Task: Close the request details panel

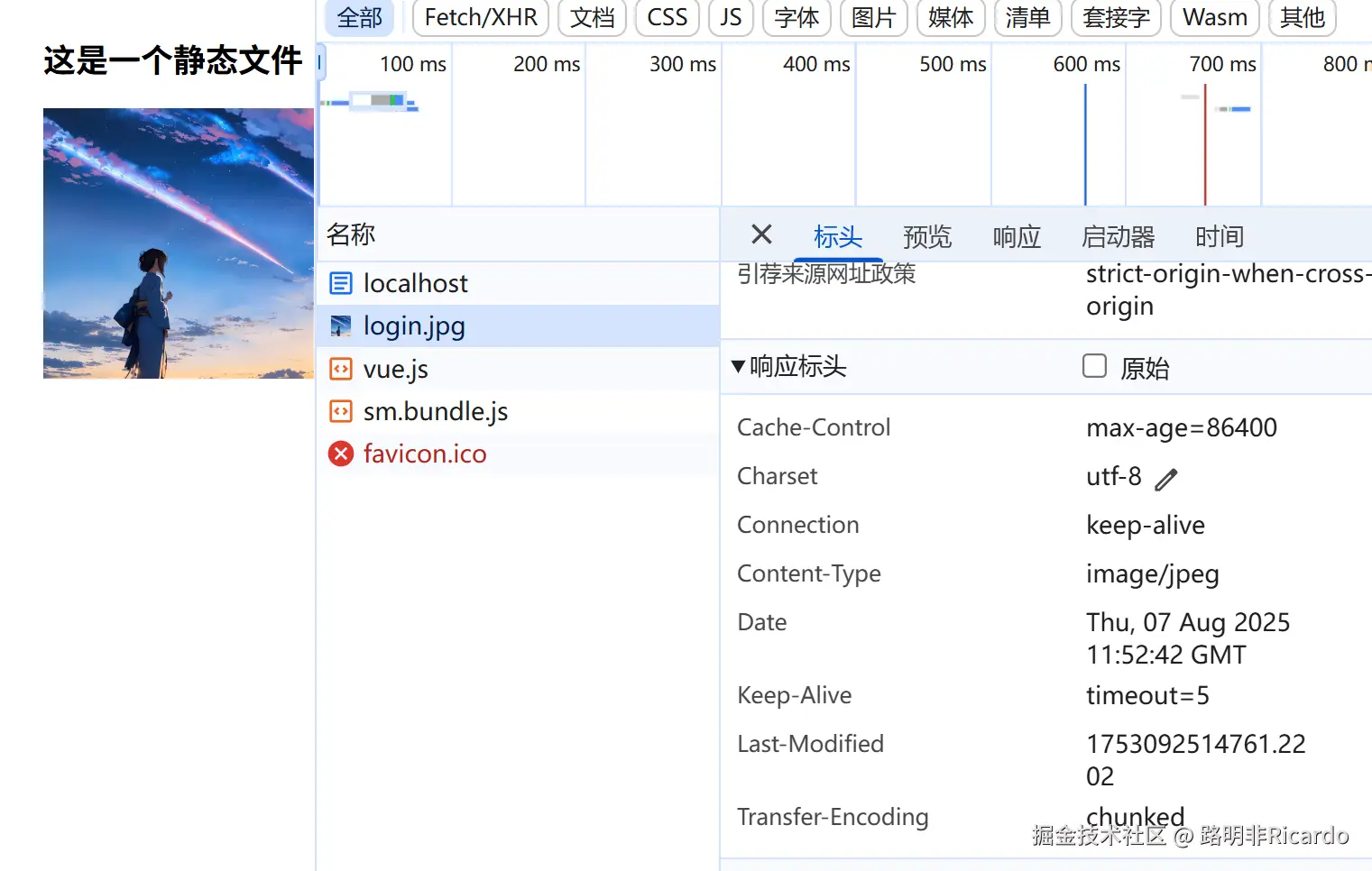Action: coord(761,235)
